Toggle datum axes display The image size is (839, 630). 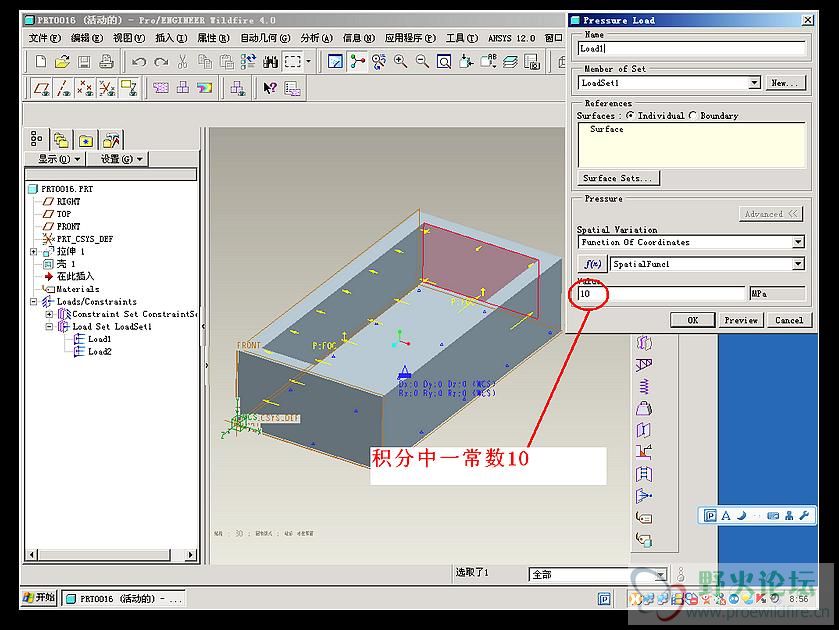[64, 88]
